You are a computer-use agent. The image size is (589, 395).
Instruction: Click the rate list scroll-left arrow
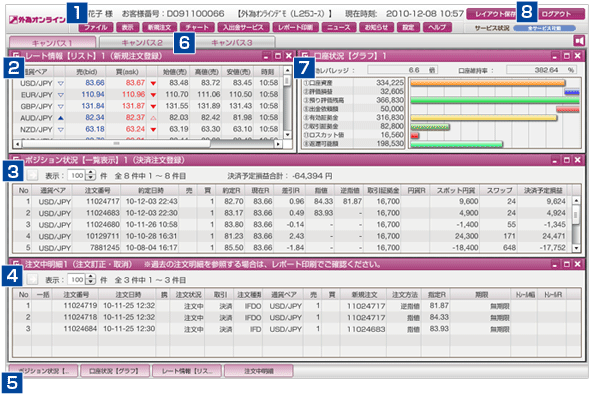(x=17, y=144)
